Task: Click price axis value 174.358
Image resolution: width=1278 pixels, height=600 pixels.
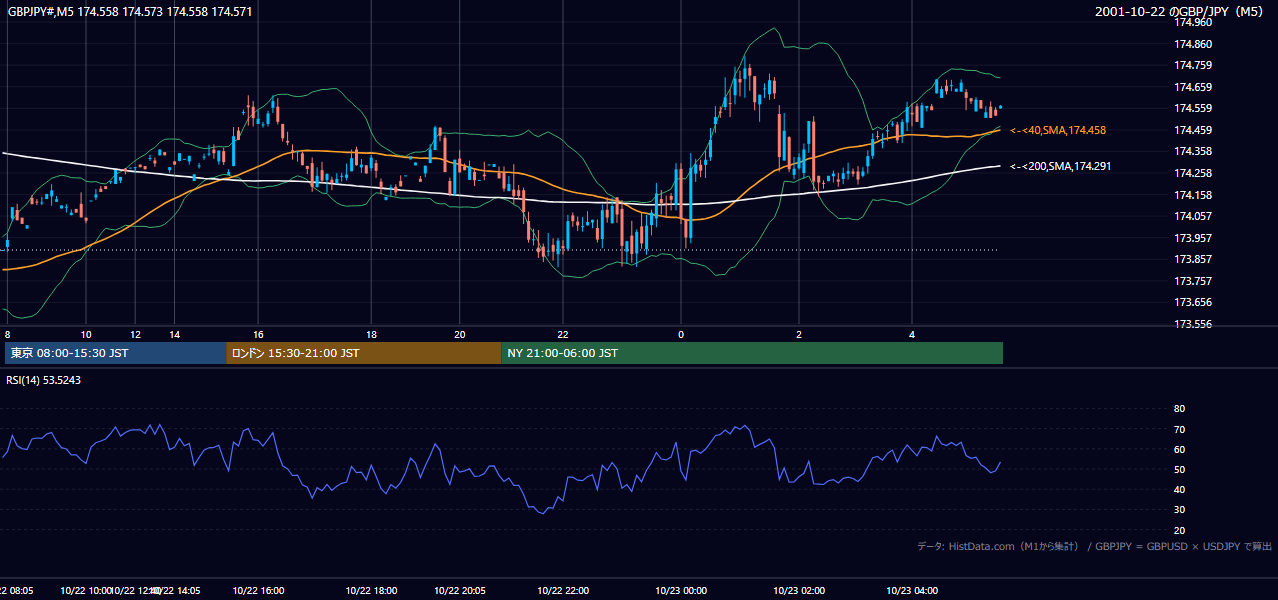Action: [x=1192, y=151]
